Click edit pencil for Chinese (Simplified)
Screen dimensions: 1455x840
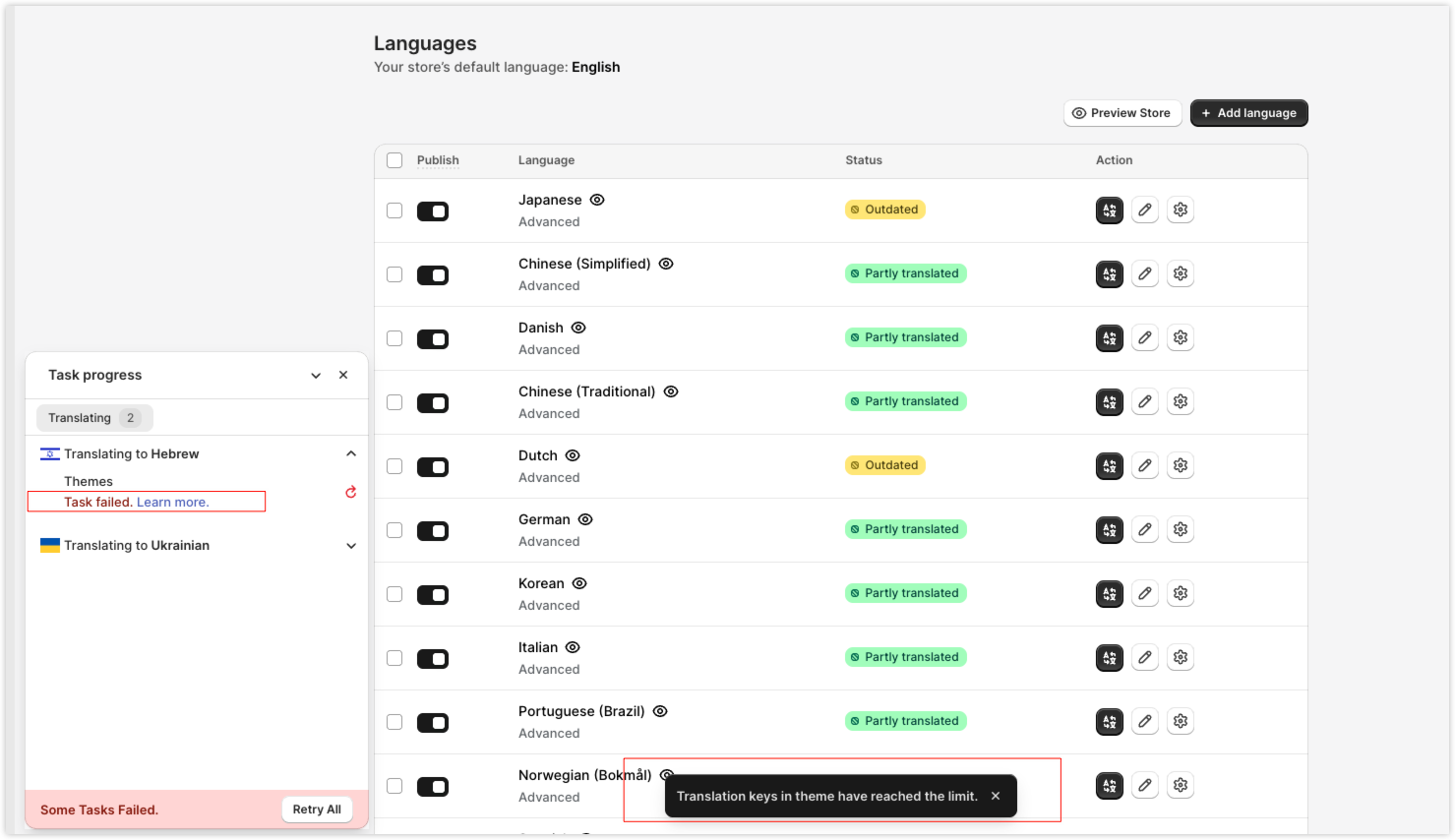[x=1145, y=274]
